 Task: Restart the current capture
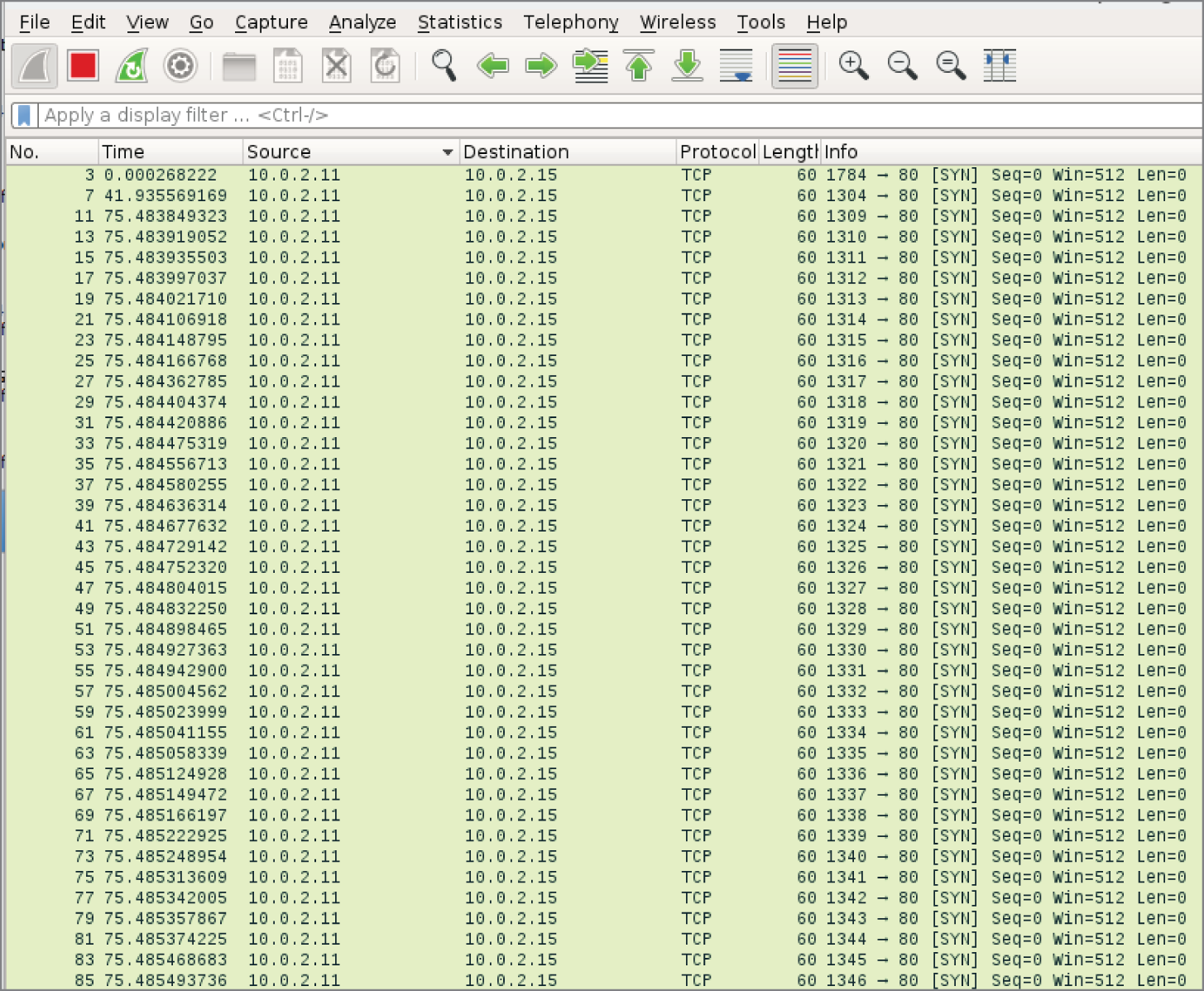(132, 66)
